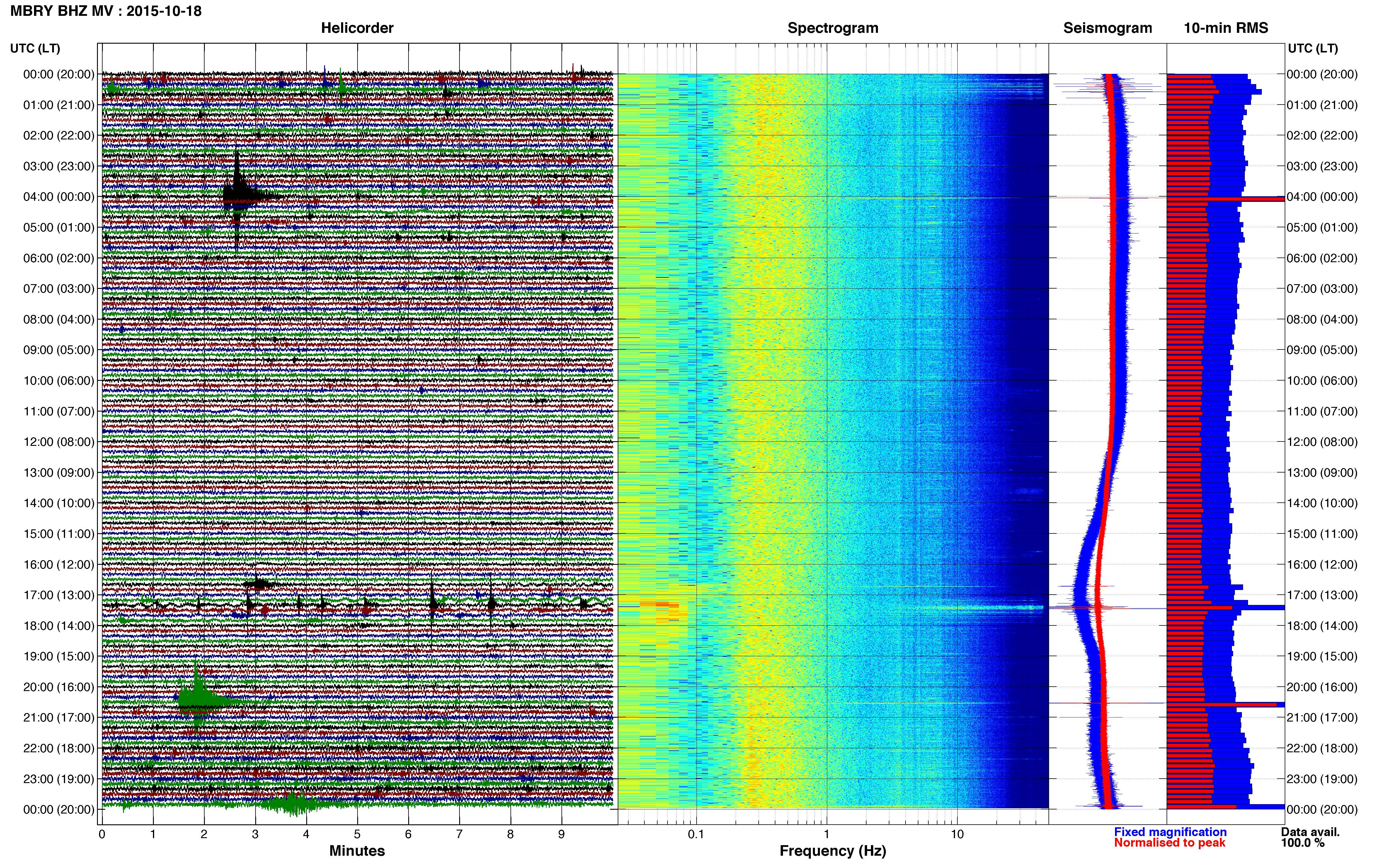The image size is (1389, 868).
Task: Click the 1 tick on the frequency axis
Action: [x=826, y=834]
